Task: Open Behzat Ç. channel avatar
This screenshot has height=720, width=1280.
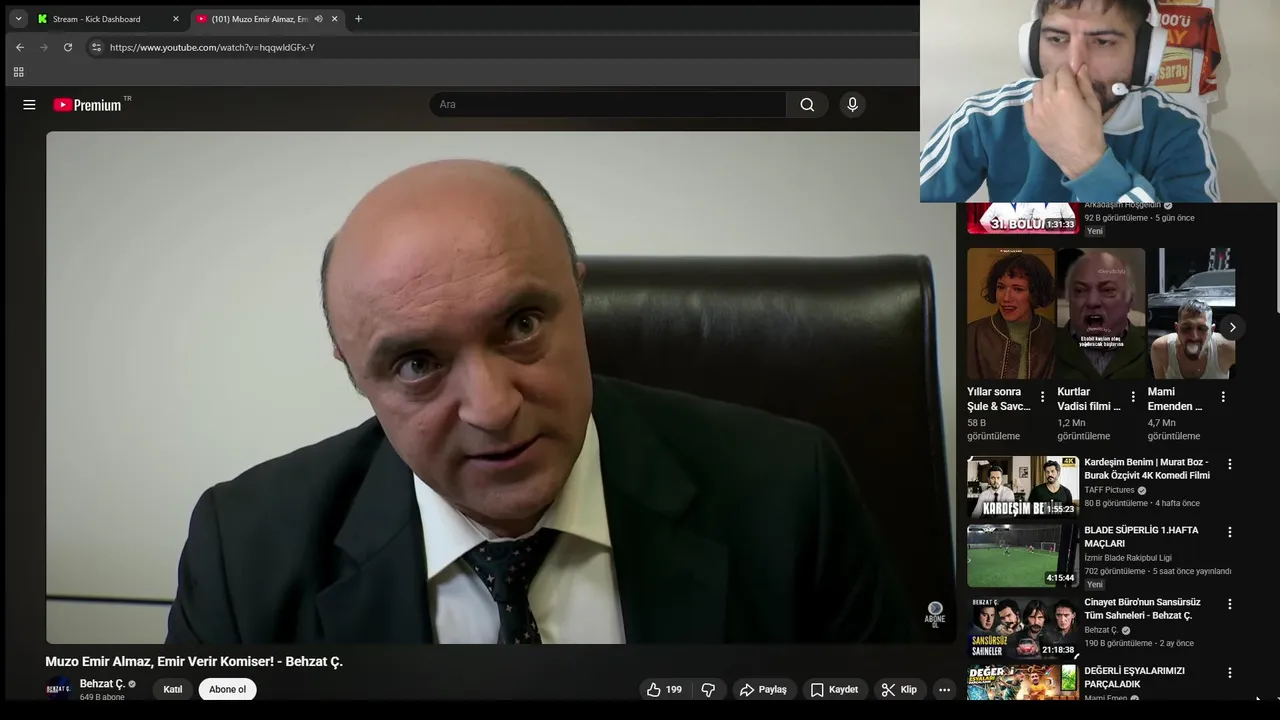Action: (59, 688)
